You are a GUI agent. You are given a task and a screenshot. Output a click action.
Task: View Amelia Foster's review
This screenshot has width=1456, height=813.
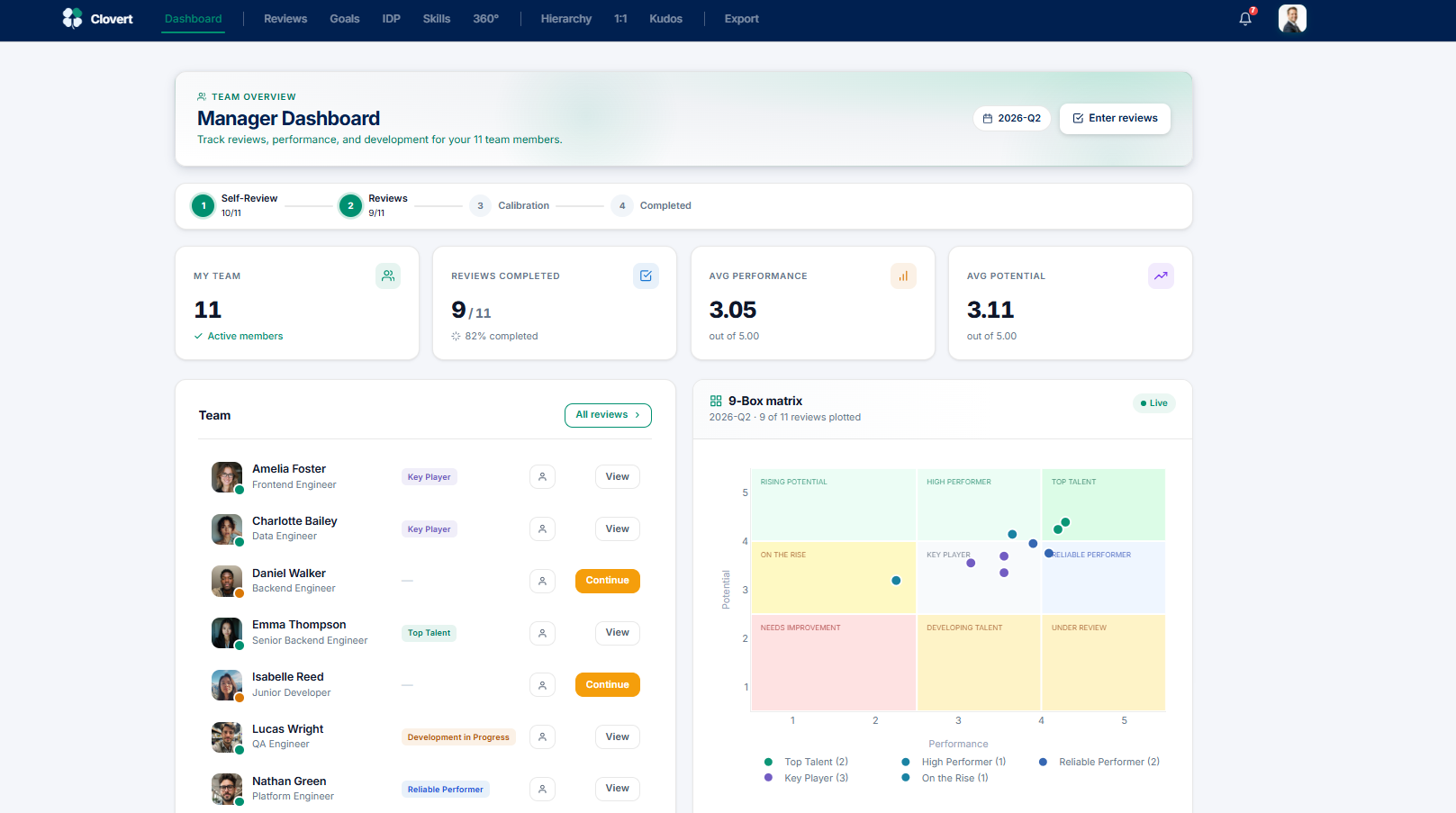coord(617,477)
